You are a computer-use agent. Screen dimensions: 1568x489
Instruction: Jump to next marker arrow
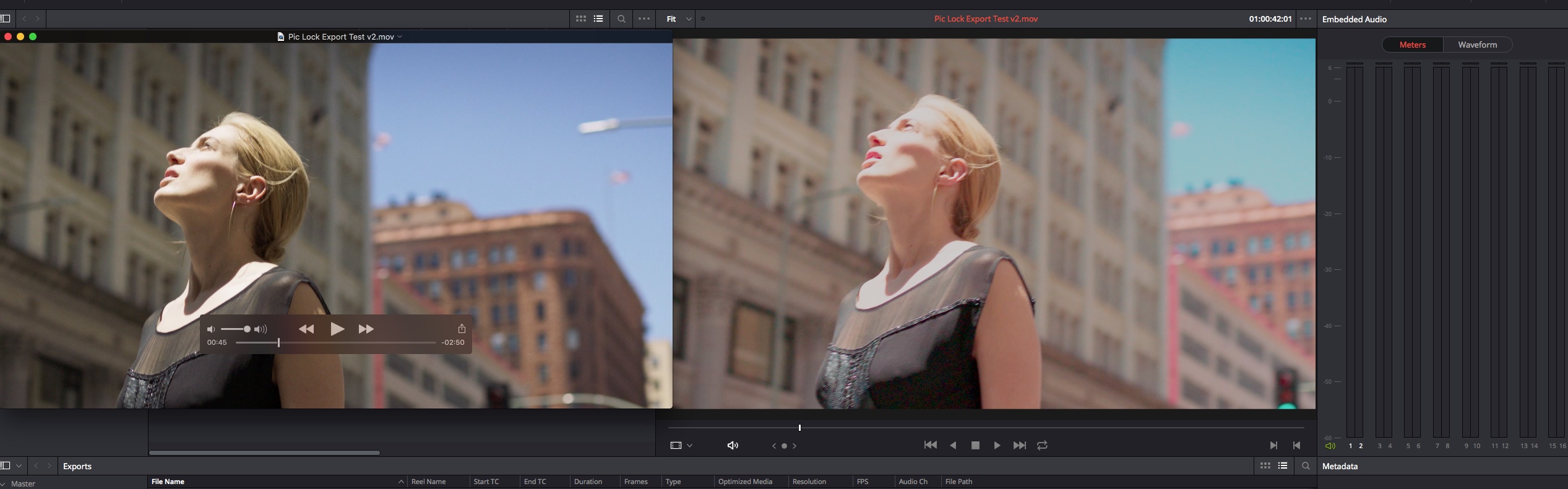[795, 446]
